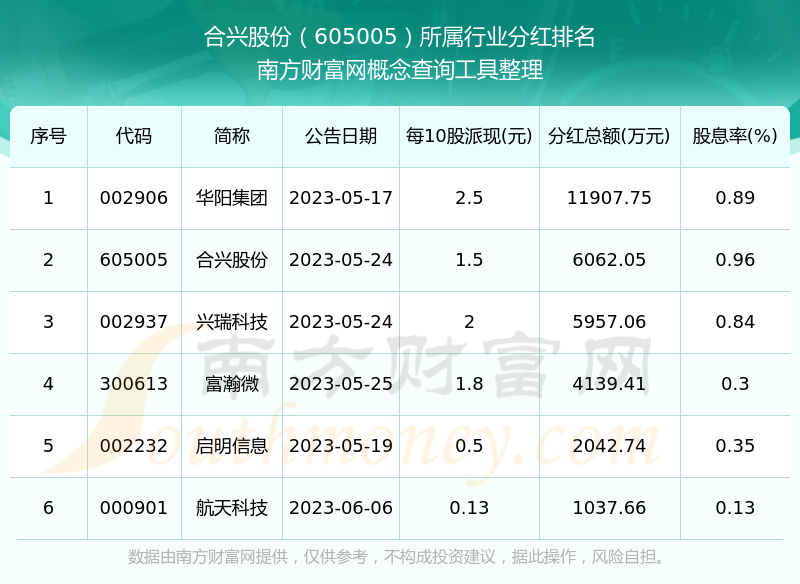Click the per-10-share value 2 for 兴瑞科技

pos(469,322)
